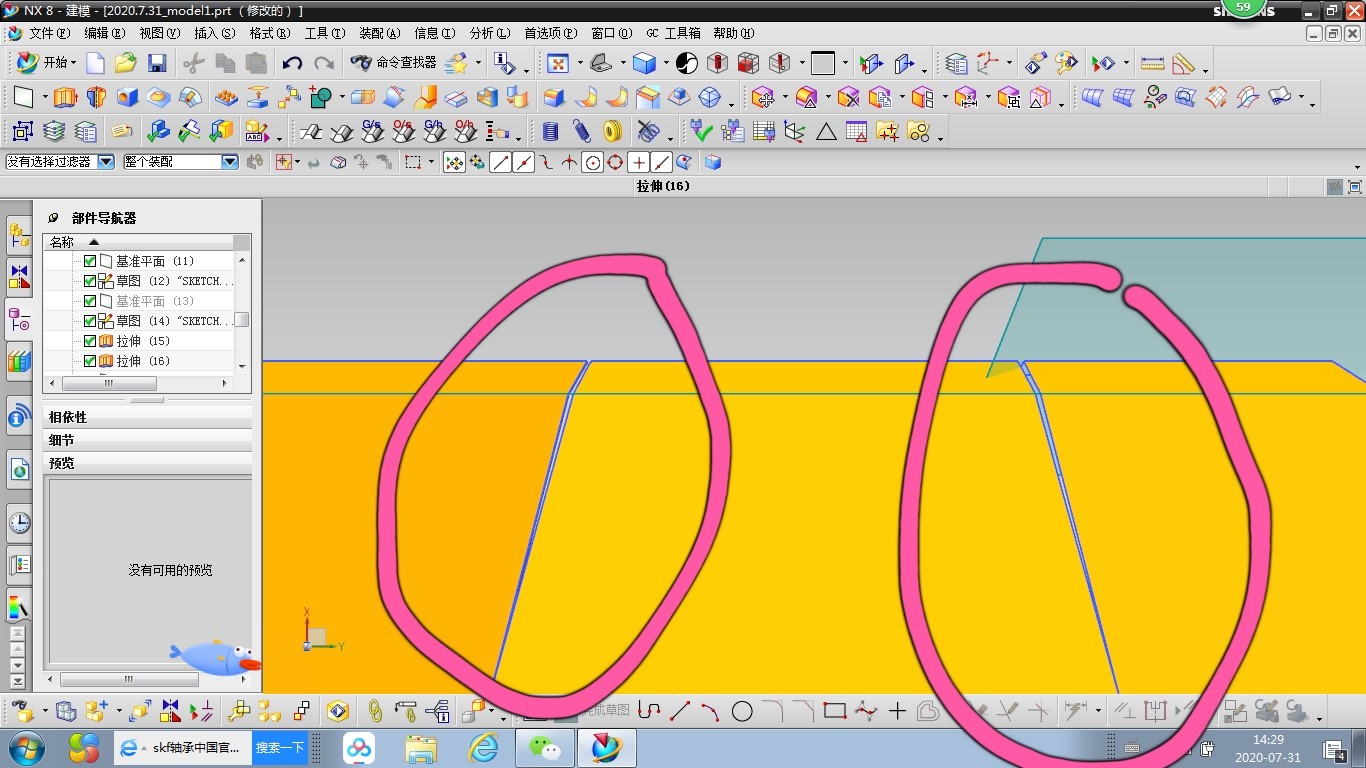The image size is (1366, 768).
Task: Open the Constraint Navigator sidebar tab
Action: (19, 278)
